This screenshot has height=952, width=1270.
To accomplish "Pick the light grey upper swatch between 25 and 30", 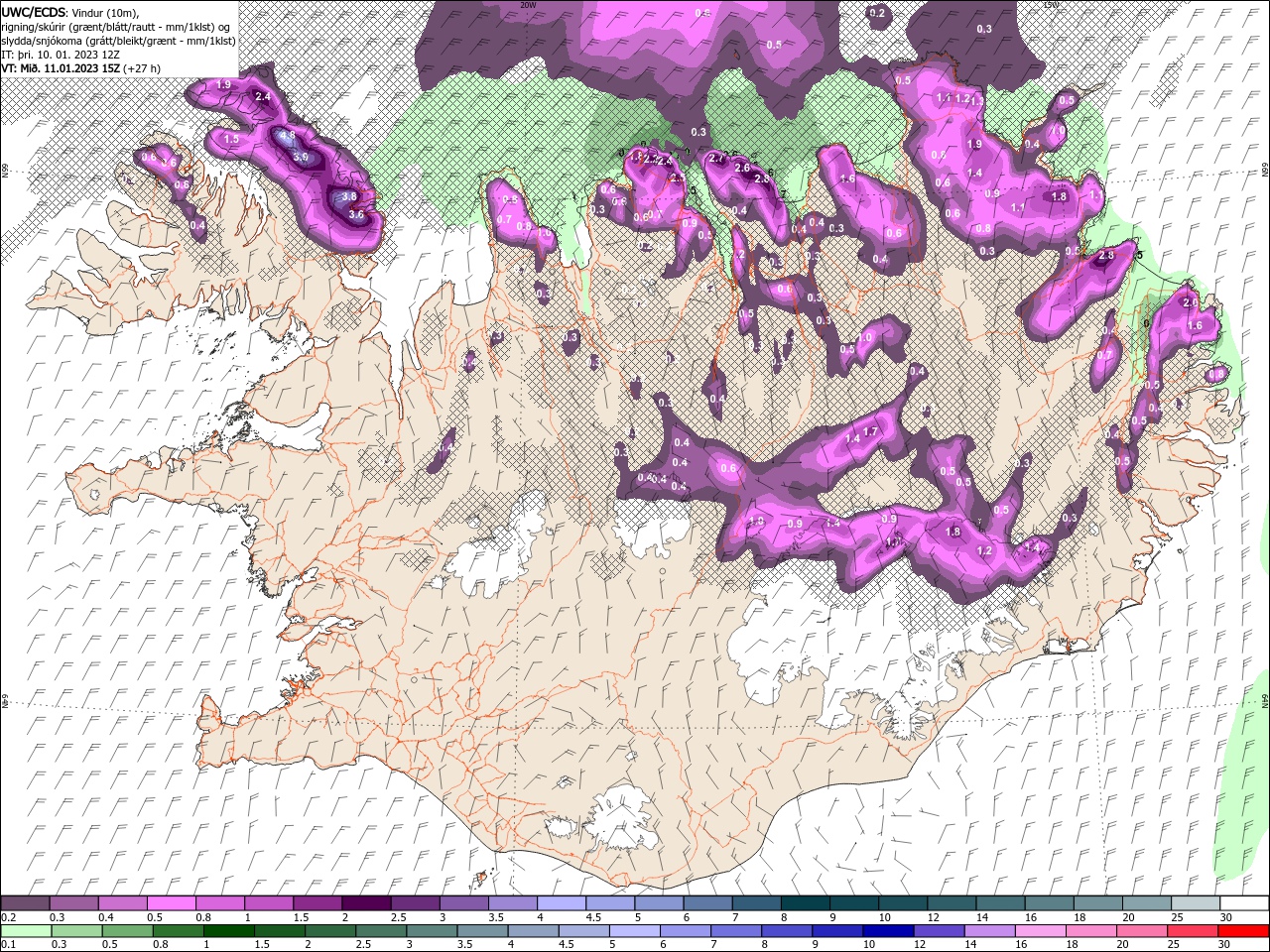I will click(x=1195, y=903).
